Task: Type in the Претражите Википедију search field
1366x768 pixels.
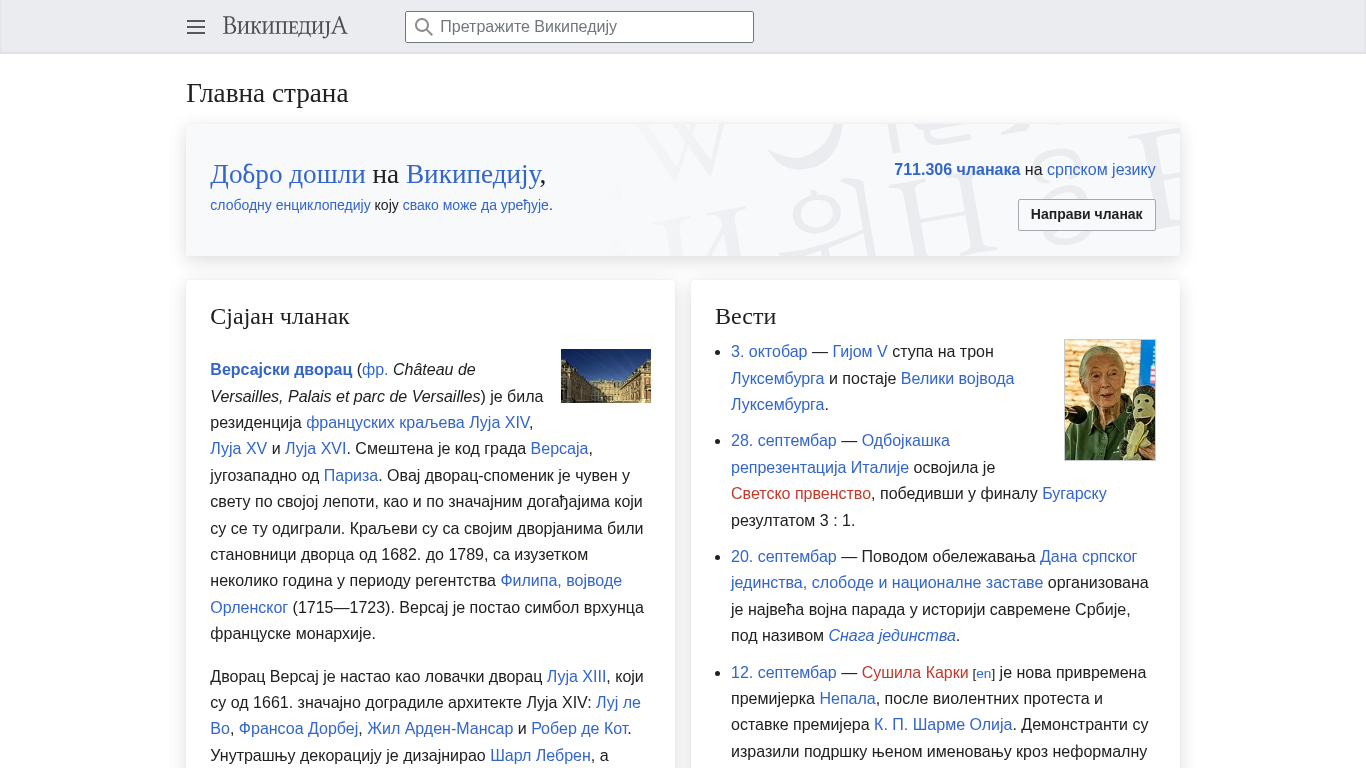Action: point(590,27)
